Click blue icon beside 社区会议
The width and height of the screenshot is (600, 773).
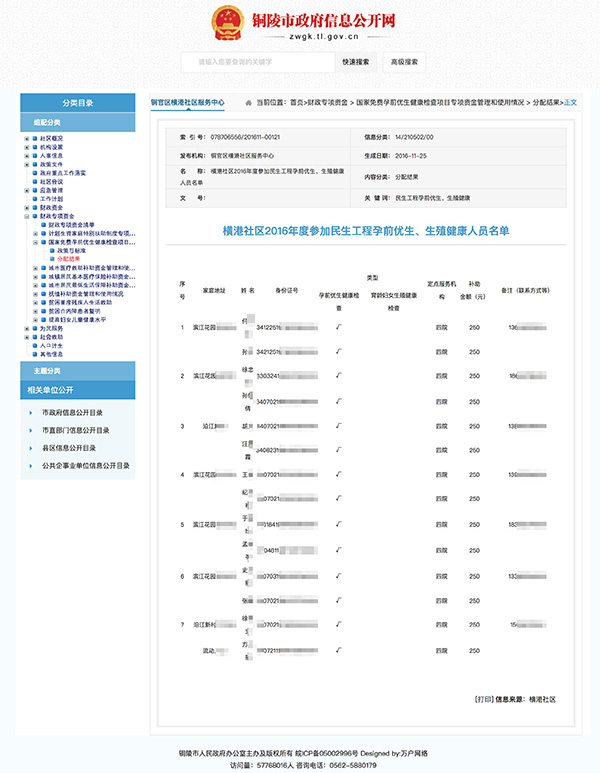tap(35, 181)
